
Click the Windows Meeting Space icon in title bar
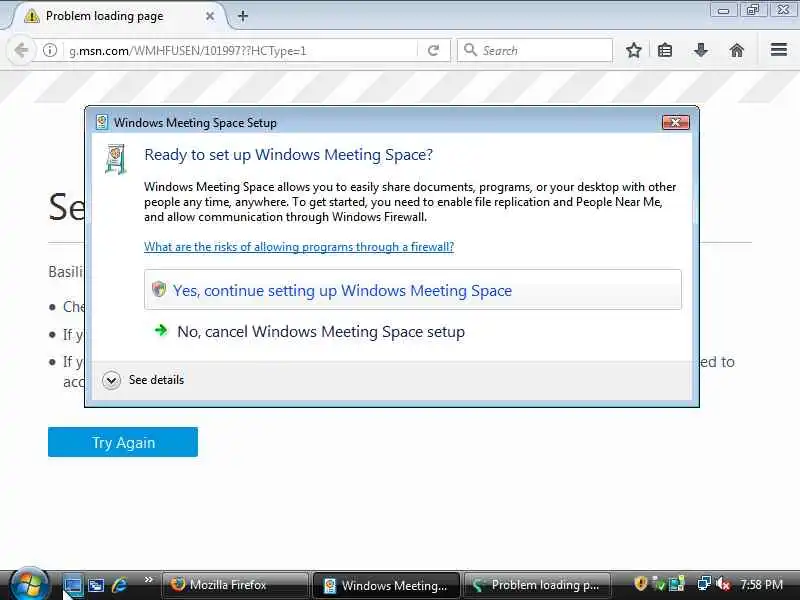(102, 122)
